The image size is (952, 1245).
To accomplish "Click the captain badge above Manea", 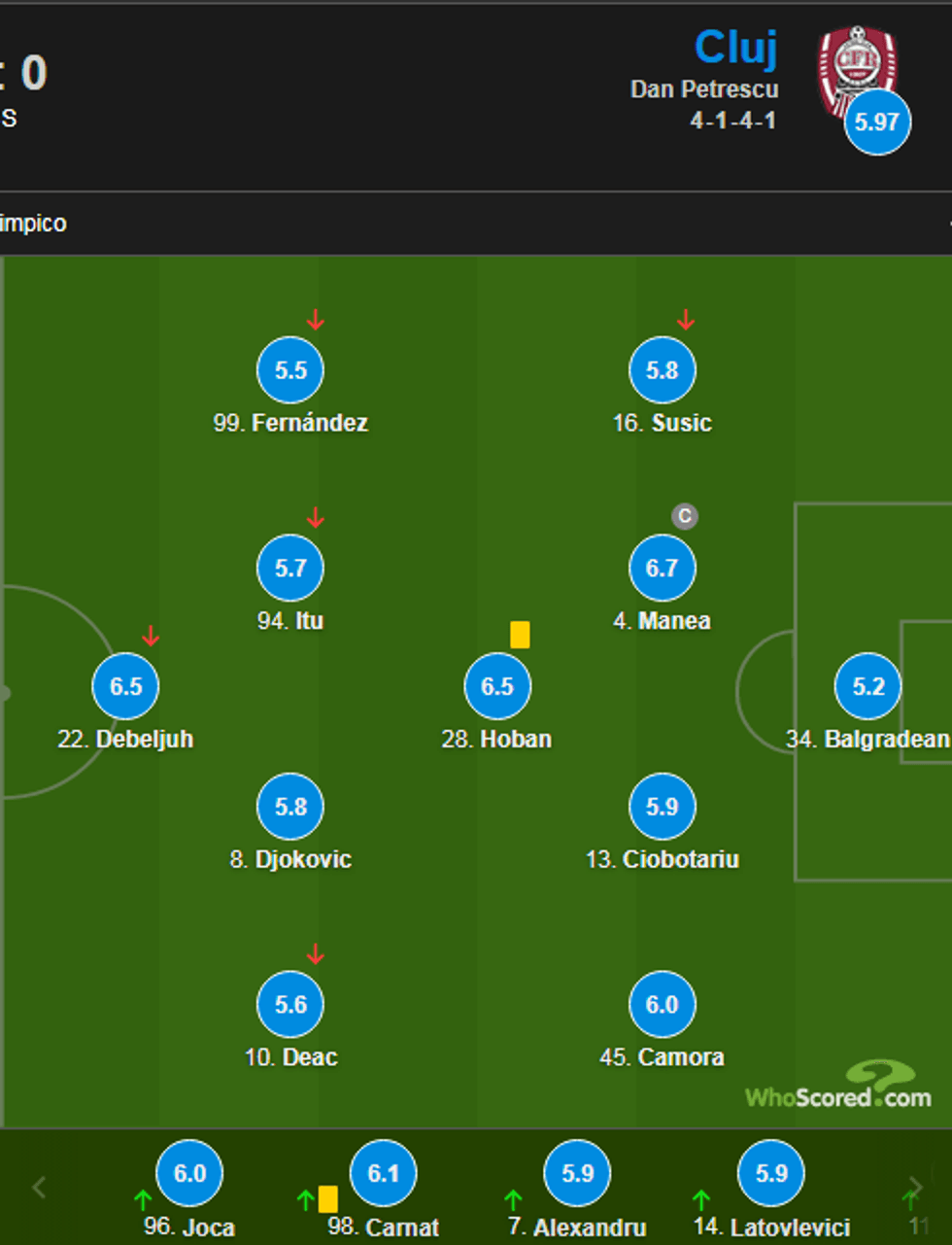I will (685, 516).
